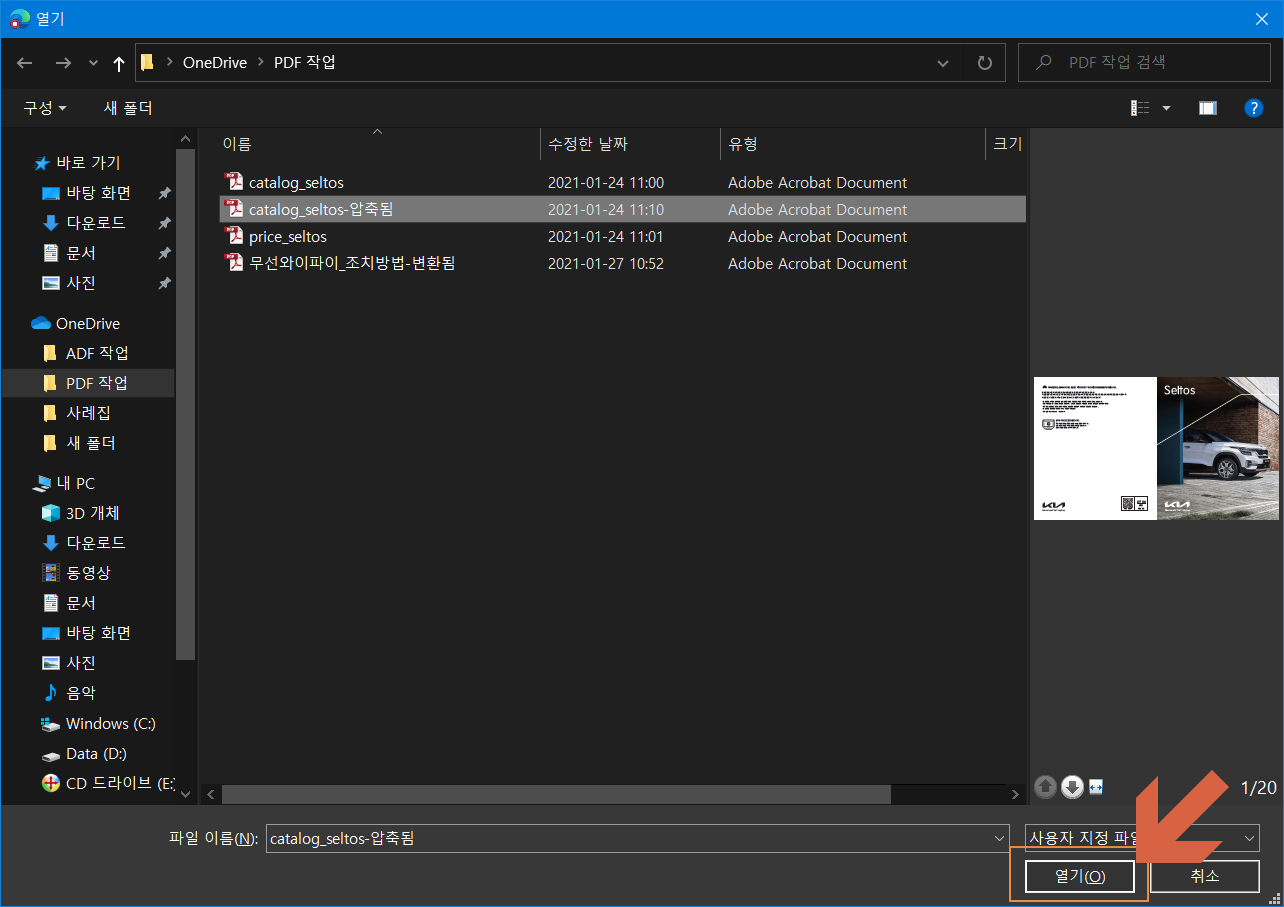
Task: Toggle the preview pane icon
Action: point(1208,108)
